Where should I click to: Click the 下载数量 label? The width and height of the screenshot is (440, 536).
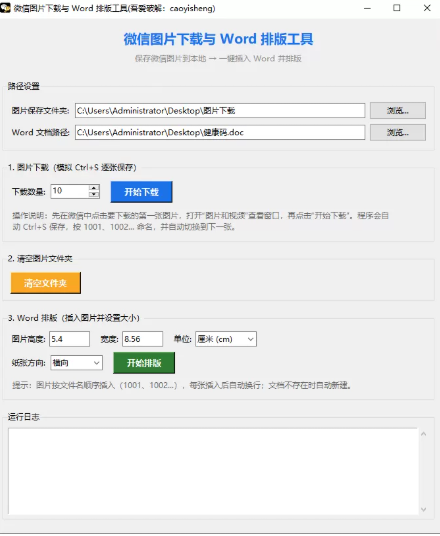coord(29,192)
